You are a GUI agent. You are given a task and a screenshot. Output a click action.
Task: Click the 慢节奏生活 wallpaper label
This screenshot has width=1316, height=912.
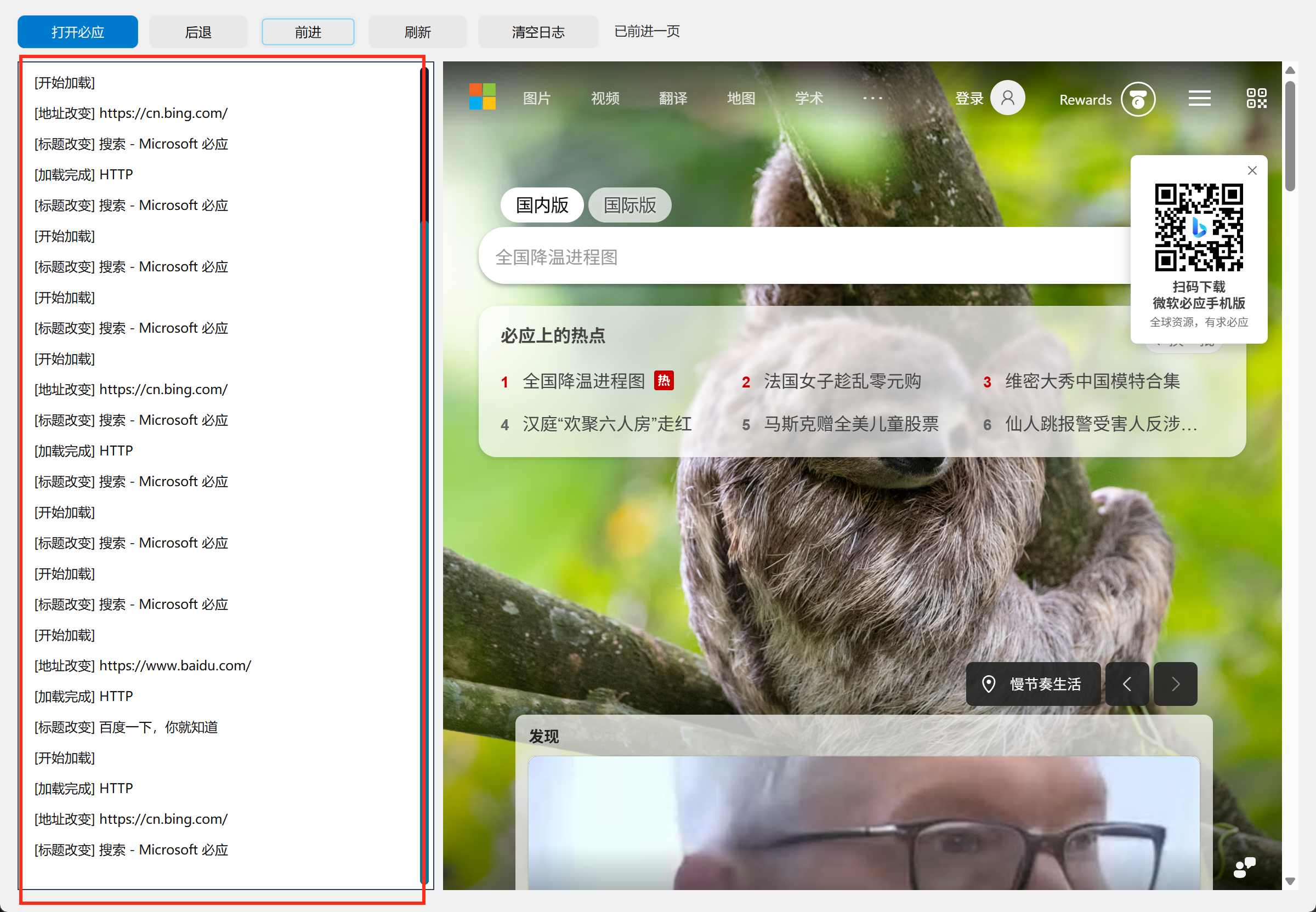pos(1045,684)
